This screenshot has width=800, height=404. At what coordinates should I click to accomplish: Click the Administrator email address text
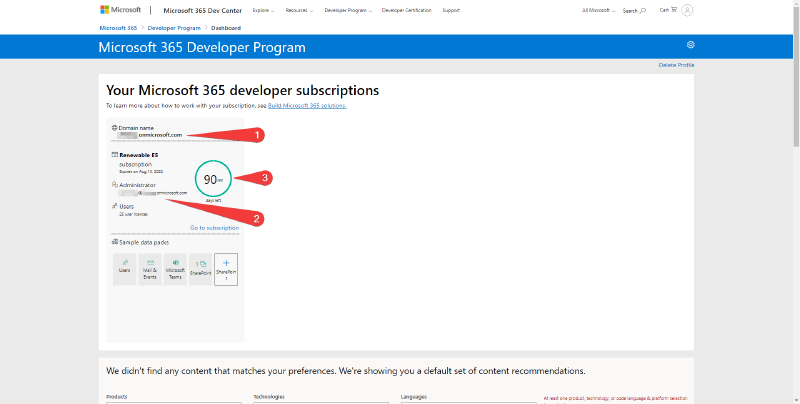(153, 193)
